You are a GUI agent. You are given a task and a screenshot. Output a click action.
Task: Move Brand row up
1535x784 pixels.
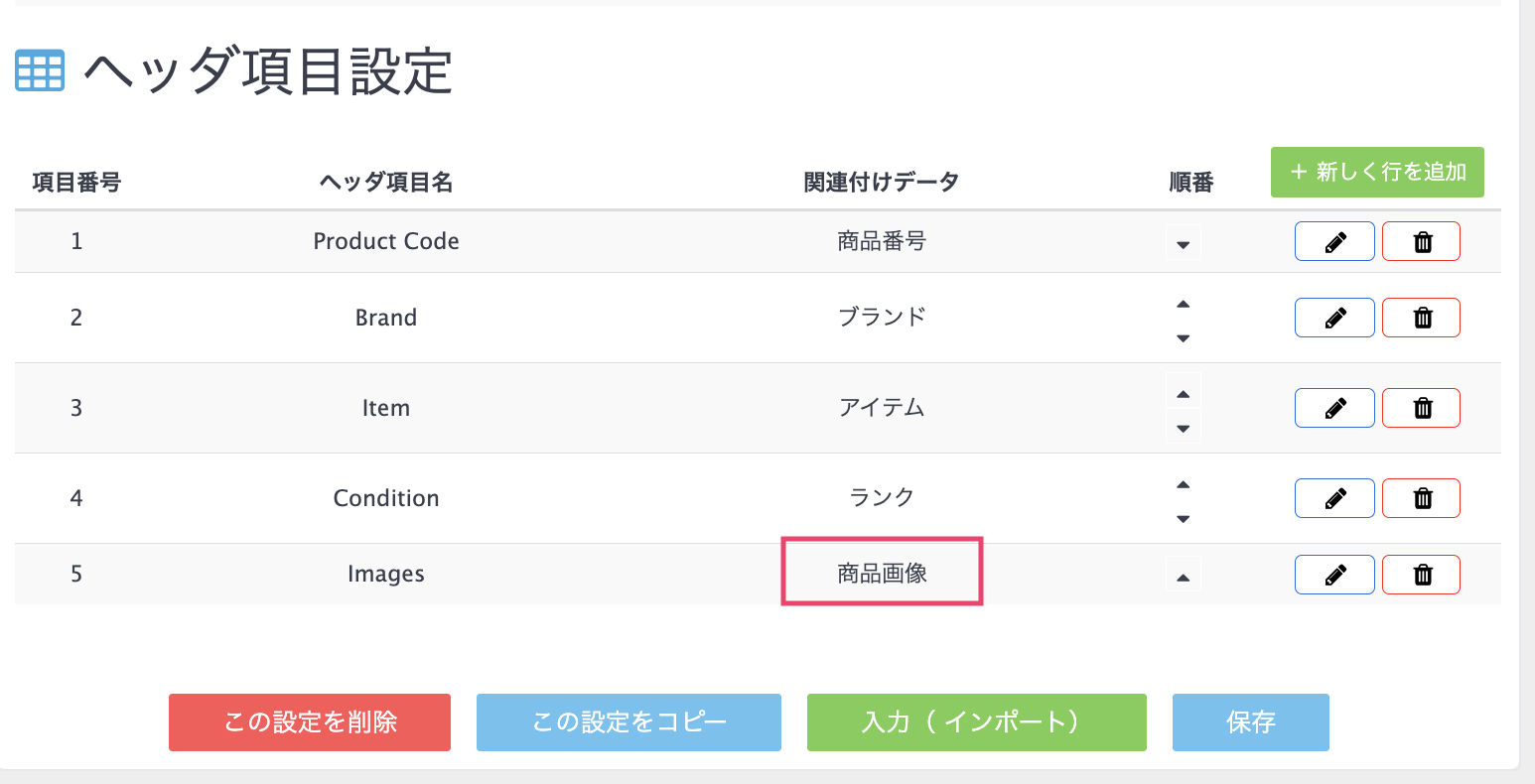(1183, 303)
